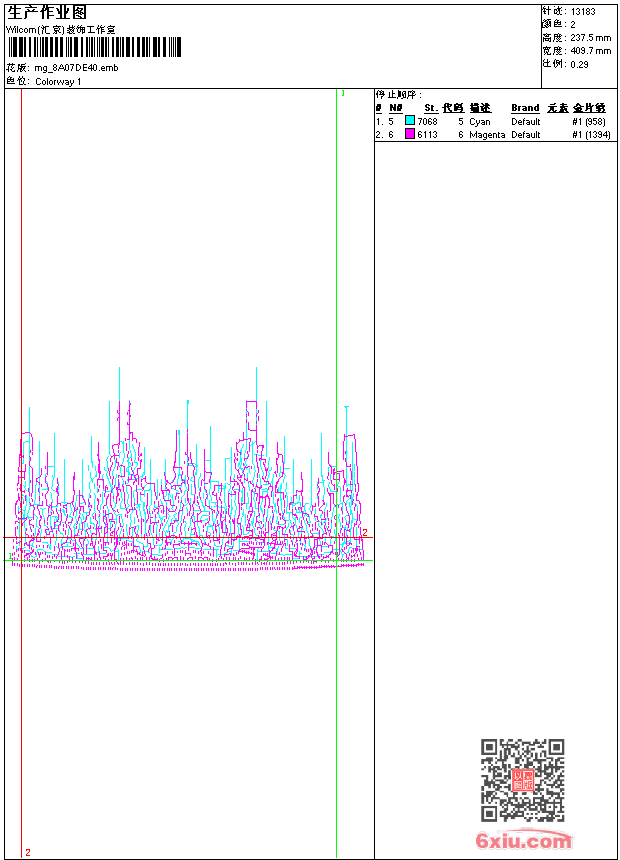
Task: Click the Cyan description text
Action: point(480,122)
